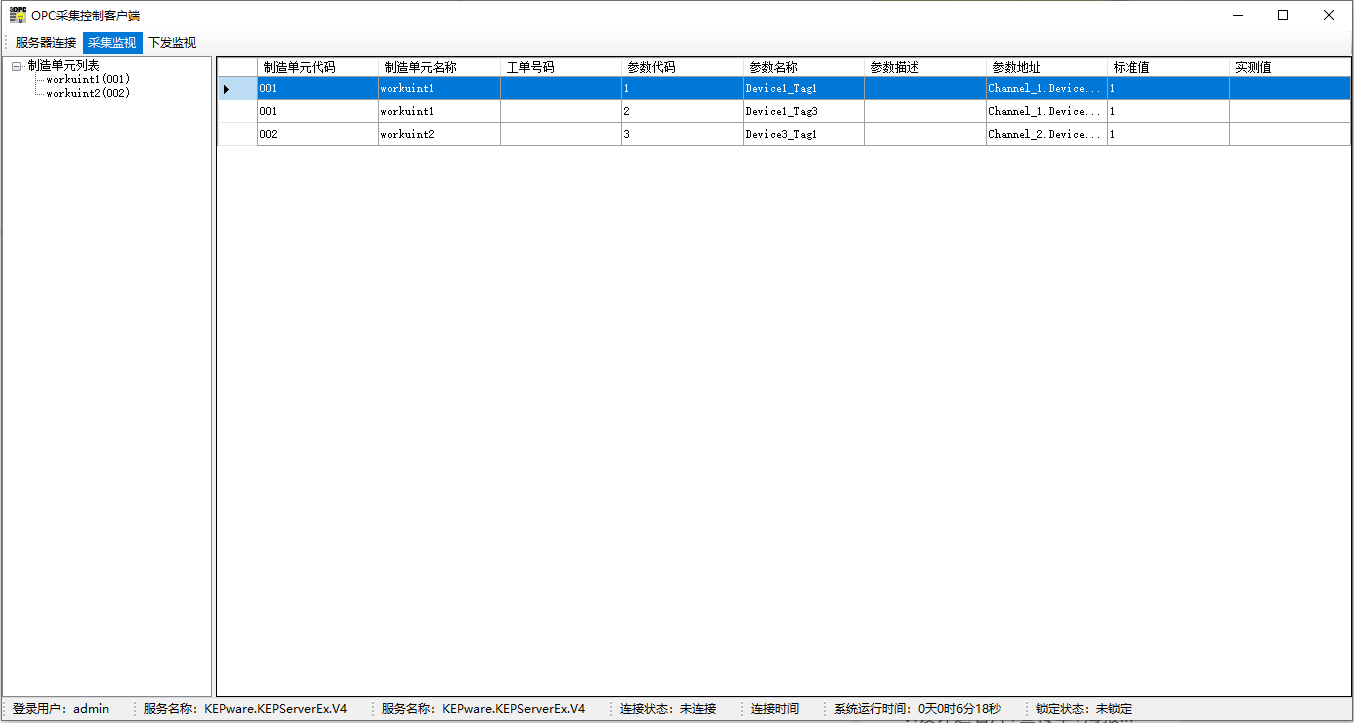Click the Device1_Tag3 cell
This screenshot has width=1354, height=723.
(804, 111)
